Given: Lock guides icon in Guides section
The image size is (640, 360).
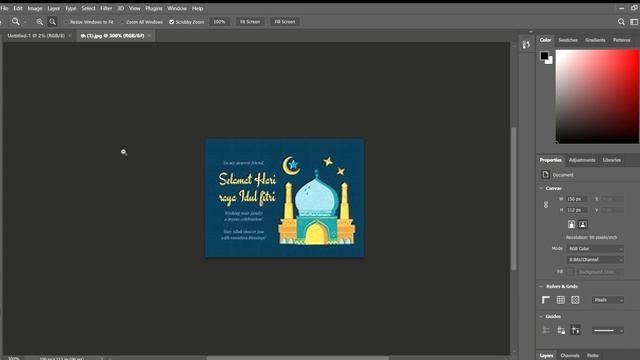Looking at the screenshot, I should pyautogui.click(x=561, y=330).
